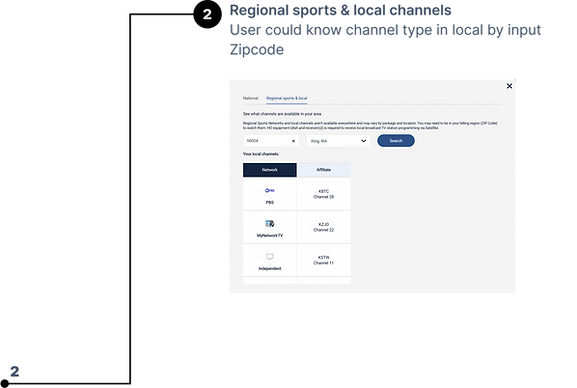Viewport: 577px width, 388px height.
Task: Click the Independent network label
Action: click(x=270, y=269)
